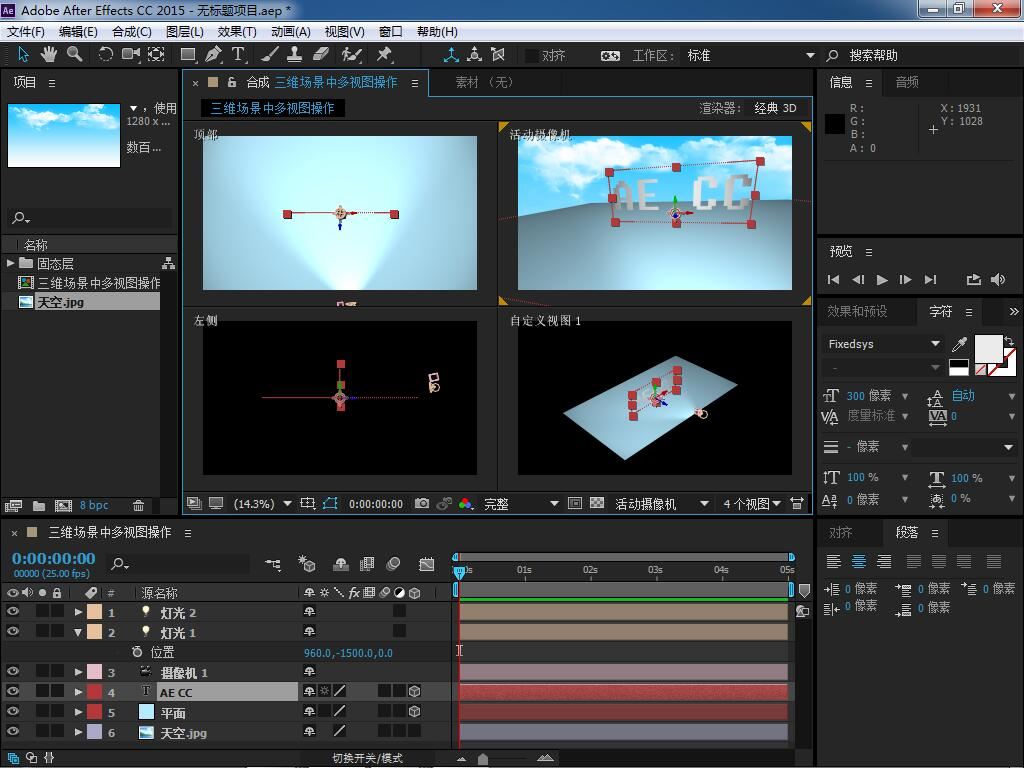
Task: Select the Pan Behind anchor point tool
Action: pos(156,55)
